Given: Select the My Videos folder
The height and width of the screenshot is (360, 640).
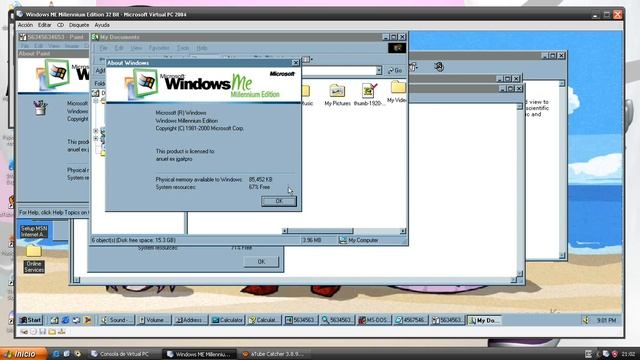Looking at the screenshot, I should [397, 92].
